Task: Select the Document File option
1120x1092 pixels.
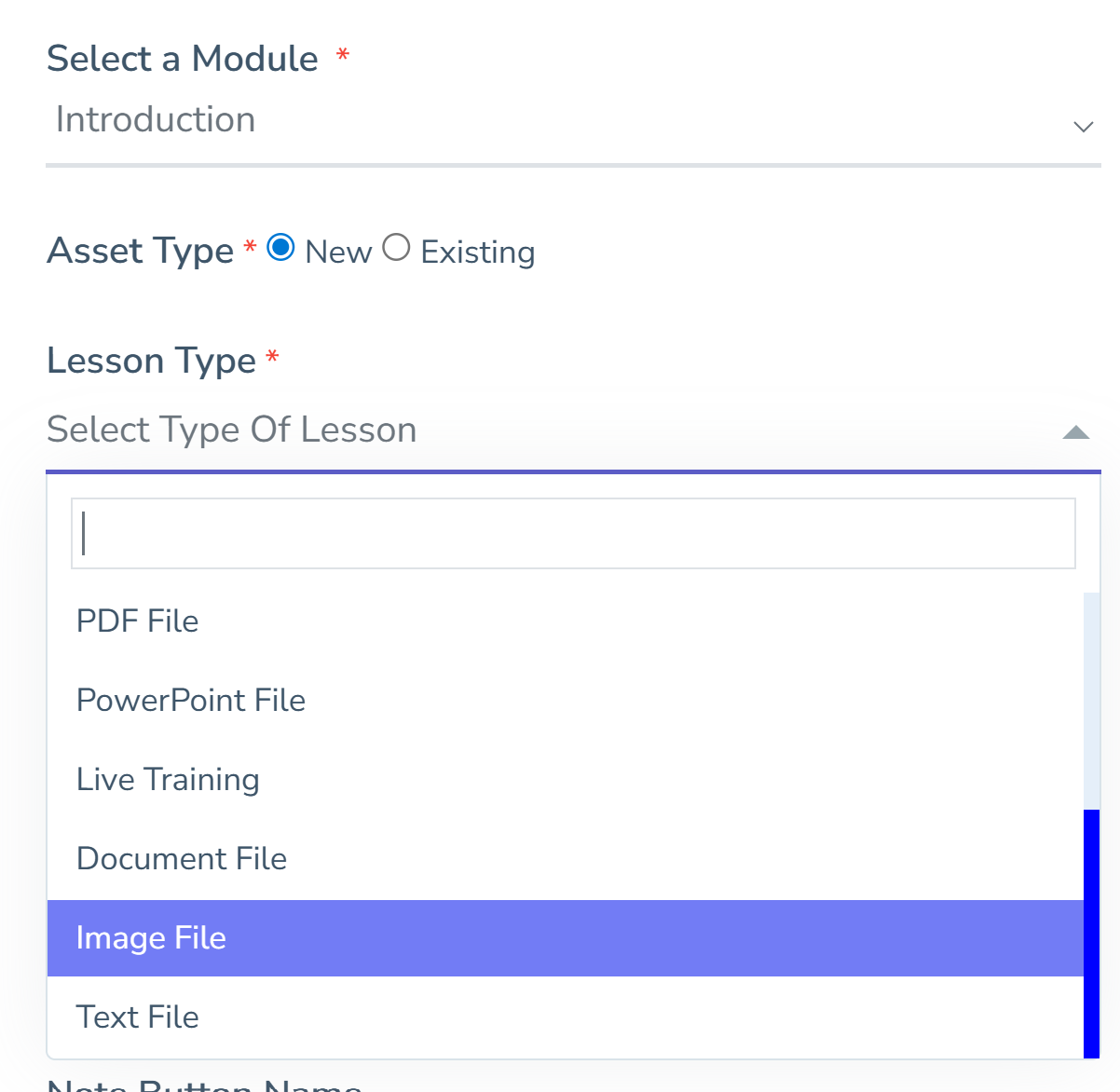Action: 182,859
